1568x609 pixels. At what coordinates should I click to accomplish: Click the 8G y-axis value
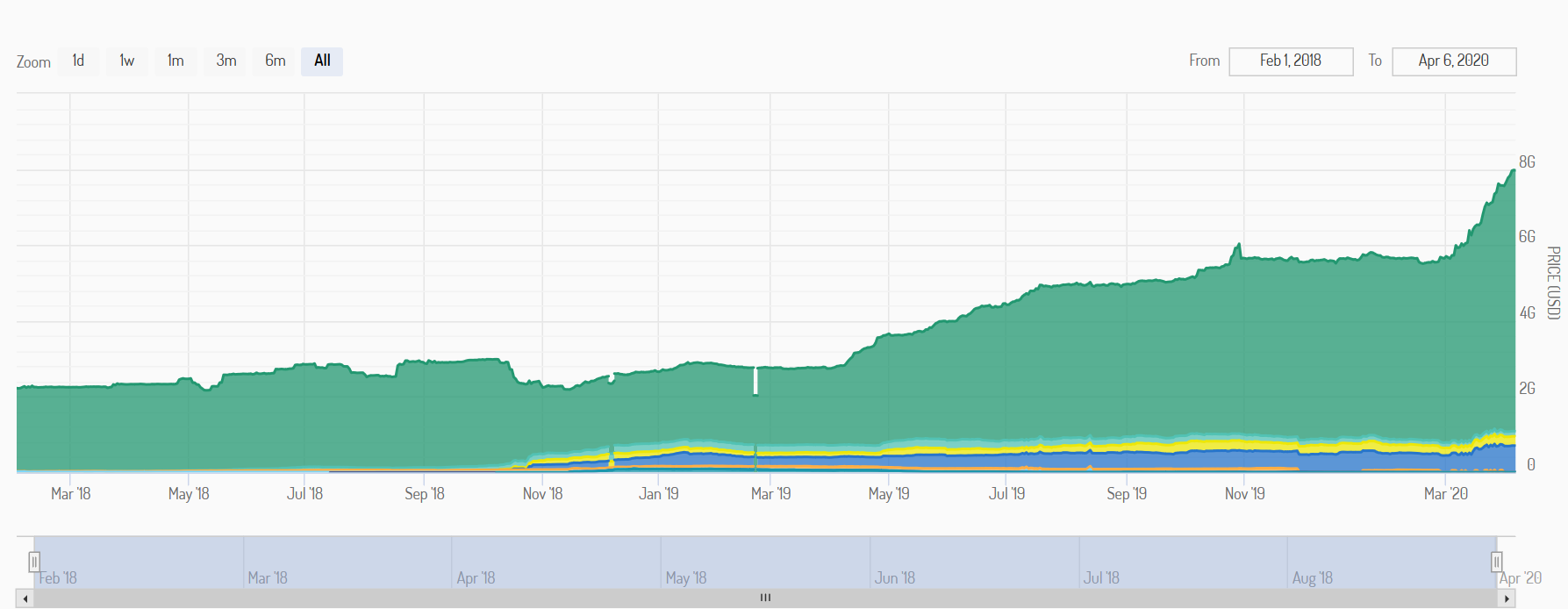1528,162
